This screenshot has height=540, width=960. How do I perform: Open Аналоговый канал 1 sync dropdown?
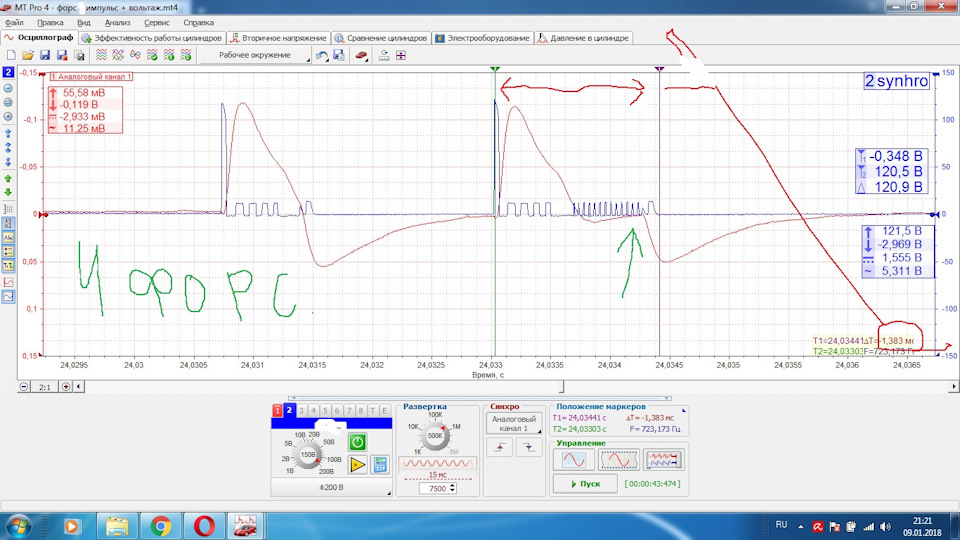point(514,424)
